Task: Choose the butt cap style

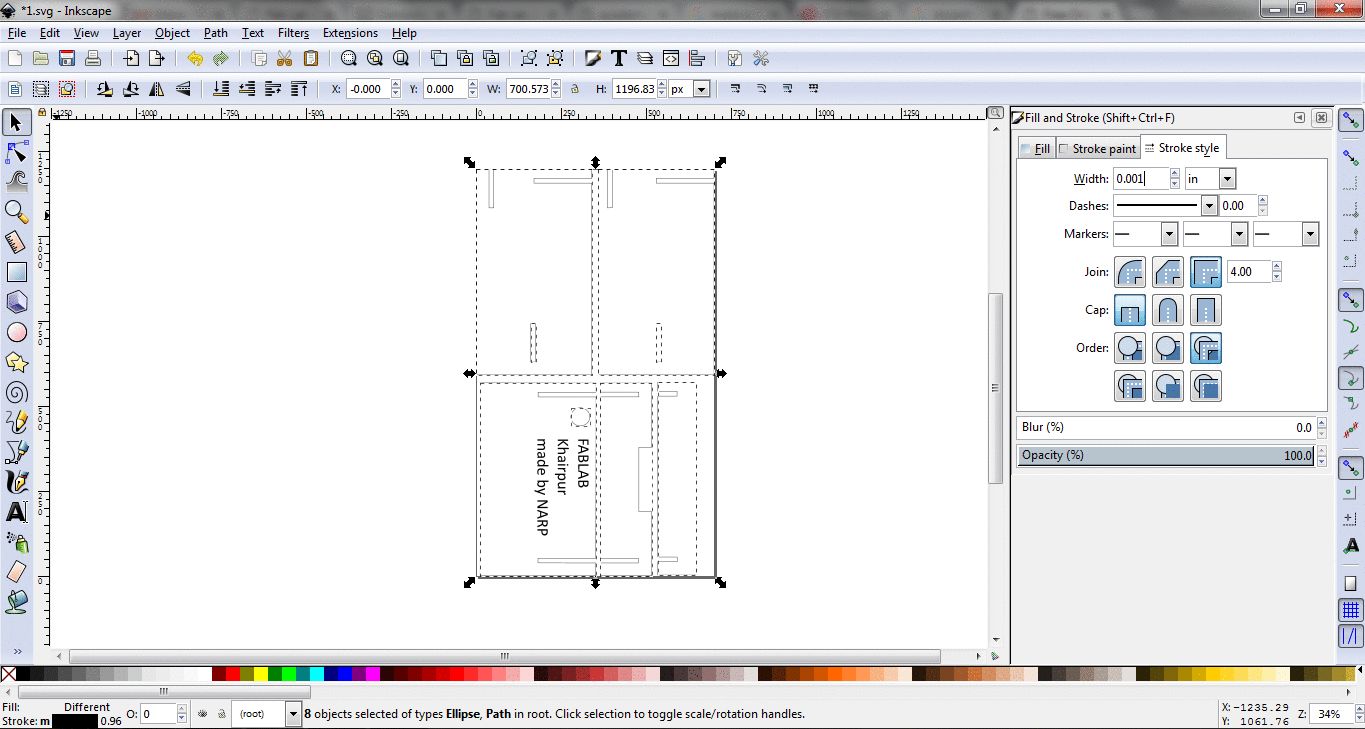Action: click(1130, 310)
